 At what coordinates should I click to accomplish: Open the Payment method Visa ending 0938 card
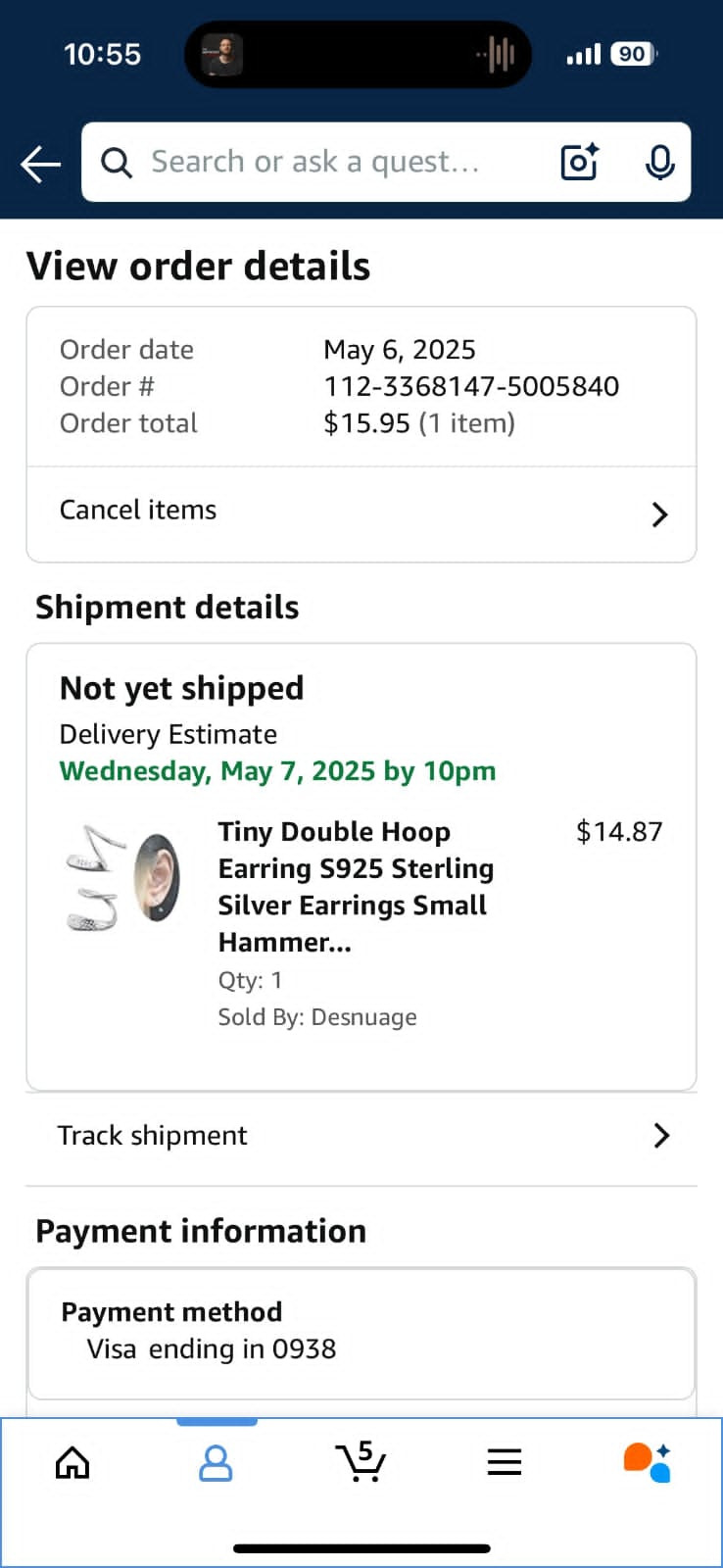point(361,1334)
